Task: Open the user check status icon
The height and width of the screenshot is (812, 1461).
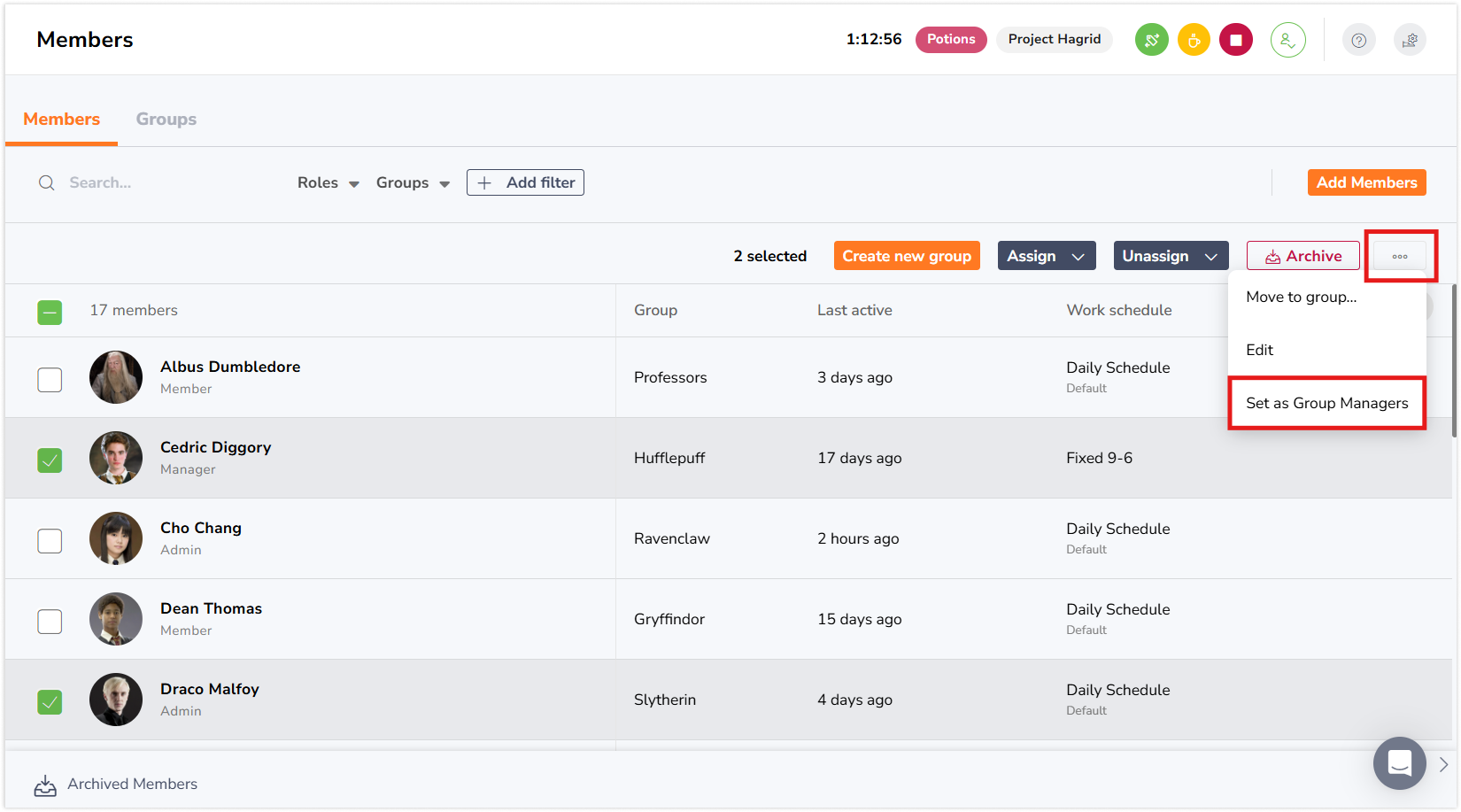Action: click(x=1288, y=40)
